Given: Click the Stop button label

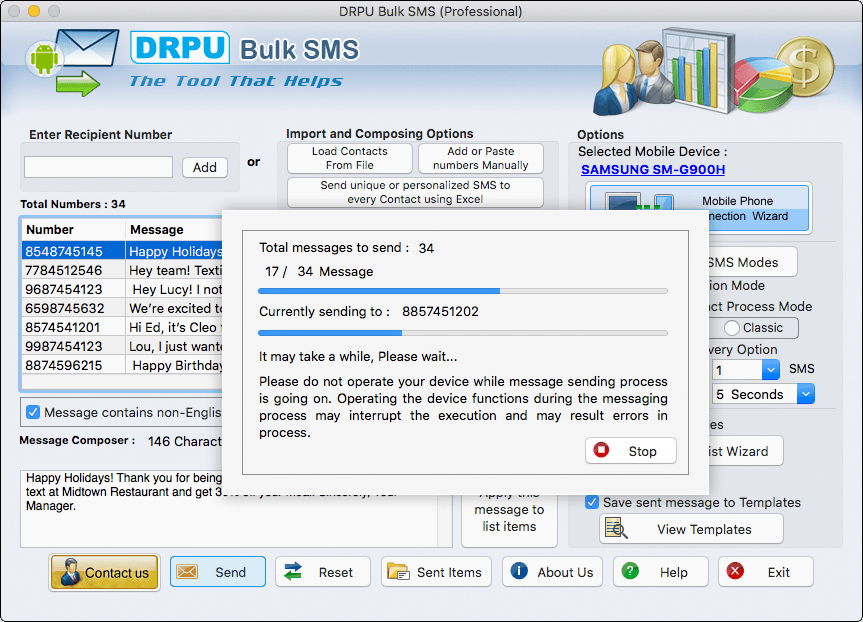Looking at the screenshot, I should 642,451.
